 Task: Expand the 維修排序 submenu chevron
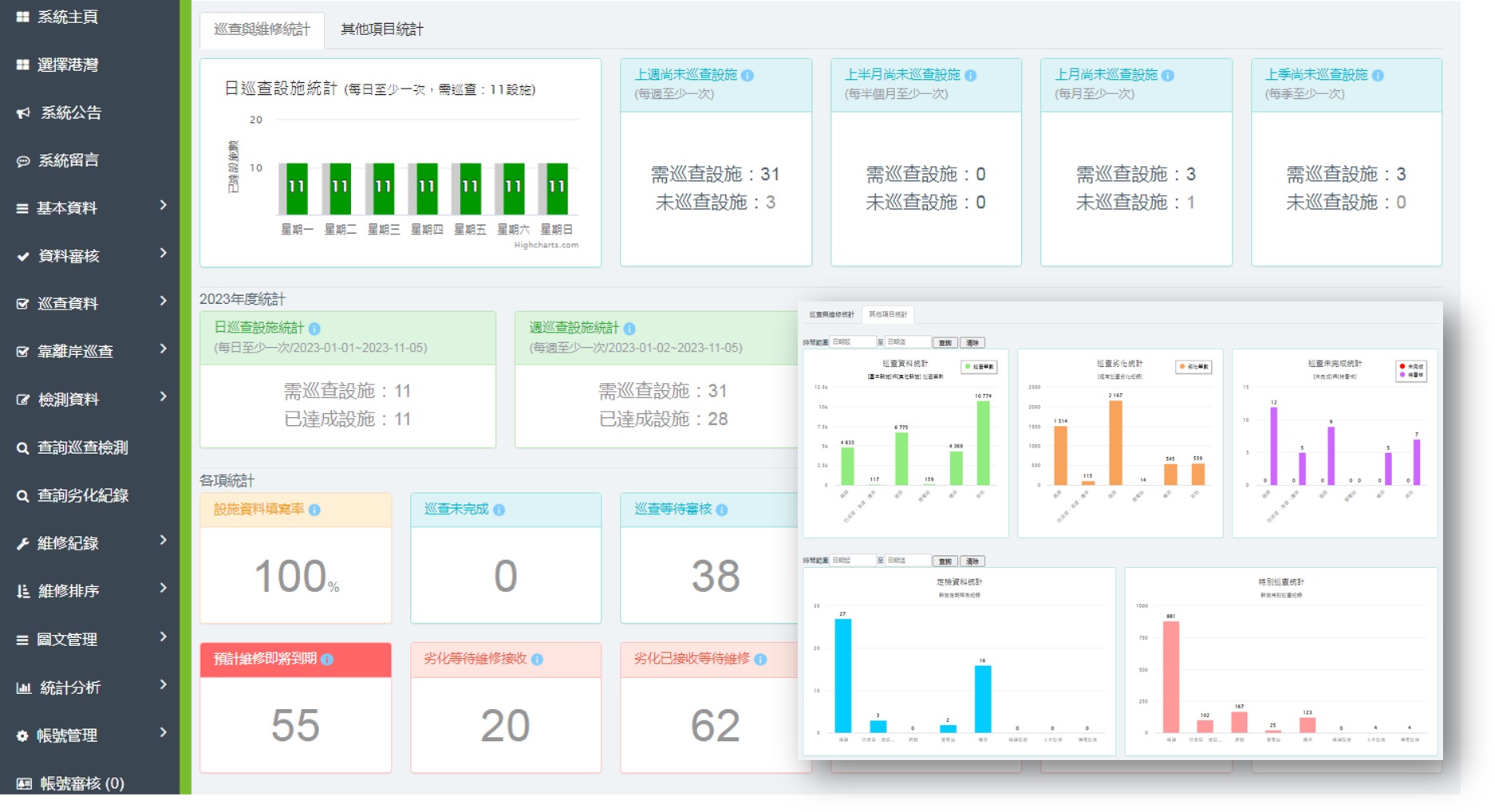point(163,589)
